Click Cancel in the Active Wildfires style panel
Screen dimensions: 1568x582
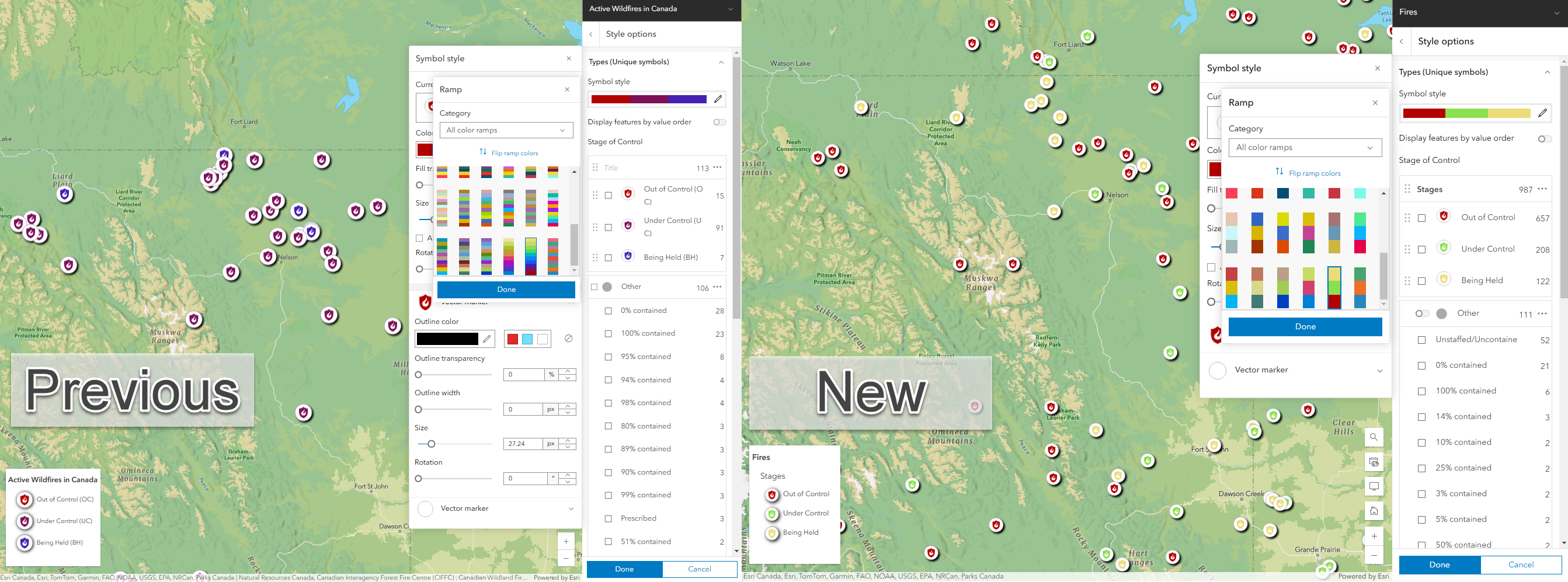click(700, 569)
